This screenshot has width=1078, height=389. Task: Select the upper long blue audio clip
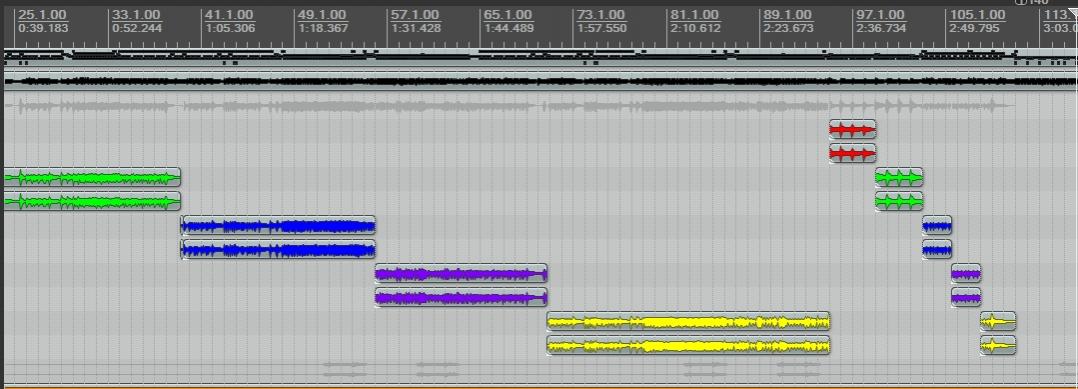point(278,225)
